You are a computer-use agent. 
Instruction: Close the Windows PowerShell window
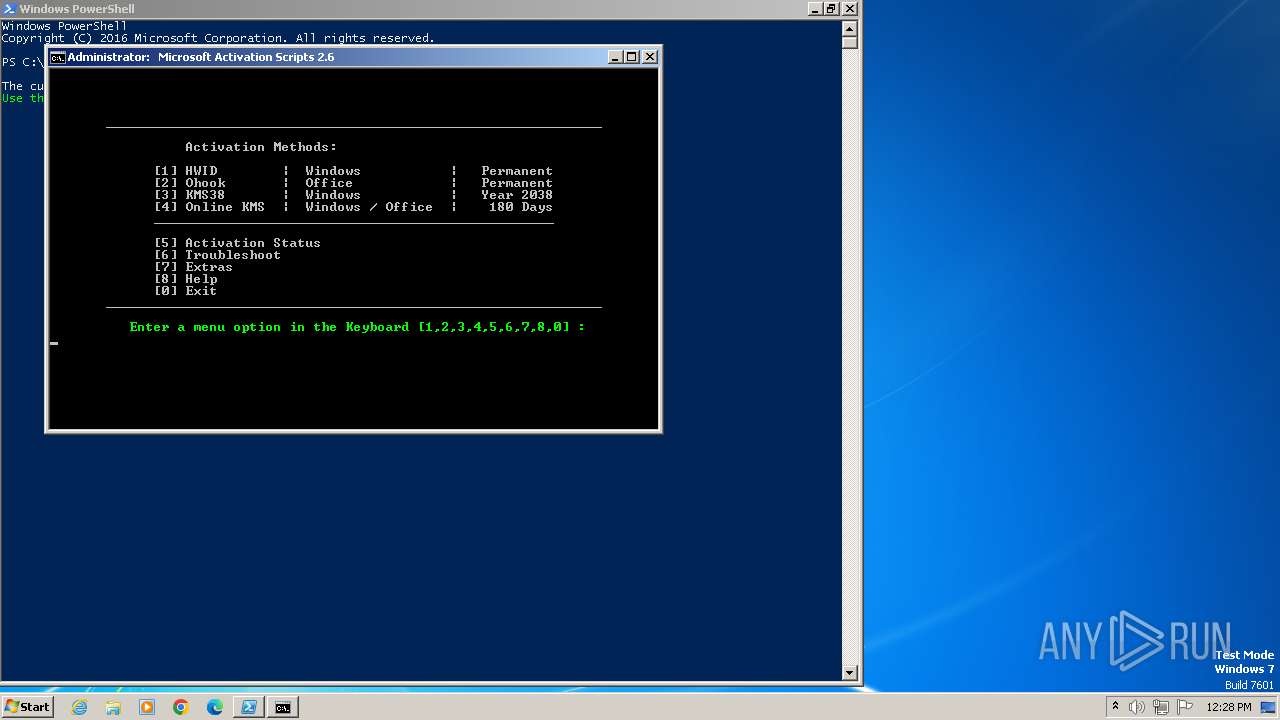849,9
